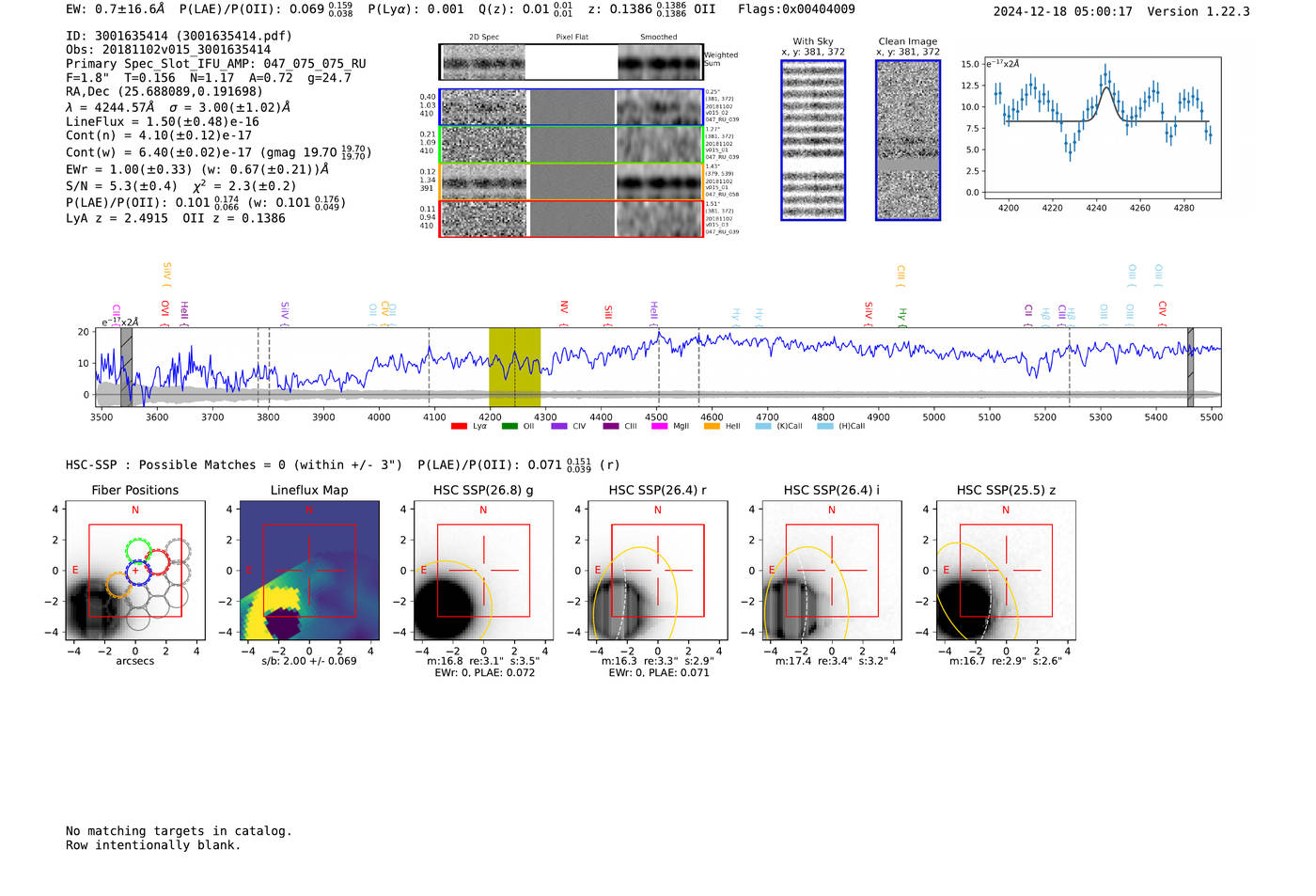
Task: Click the hatched gray band near 3550 Å
Action: point(126,367)
